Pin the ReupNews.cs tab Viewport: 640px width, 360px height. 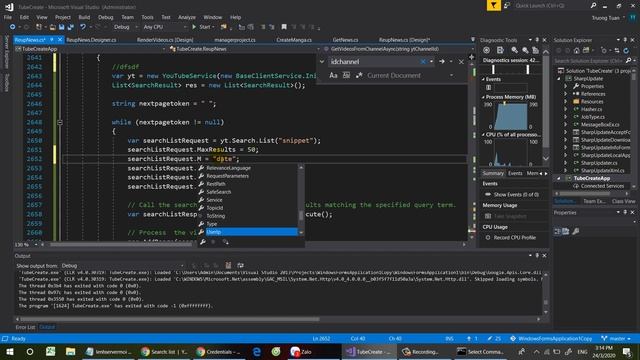(x=52, y=40)
